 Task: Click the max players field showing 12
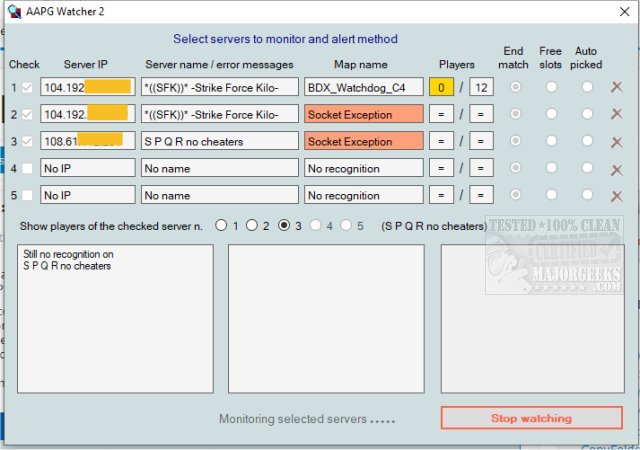(x=481, y=87)
